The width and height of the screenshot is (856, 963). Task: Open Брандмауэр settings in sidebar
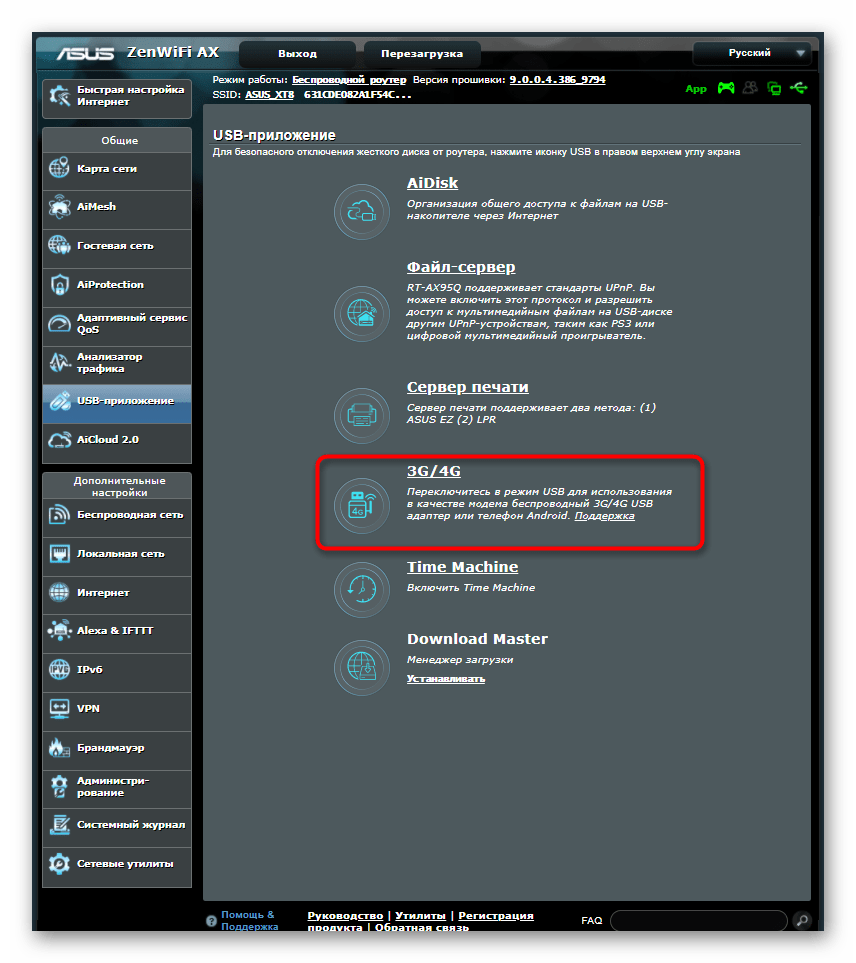pyautogui.click(x=116, y=748)
